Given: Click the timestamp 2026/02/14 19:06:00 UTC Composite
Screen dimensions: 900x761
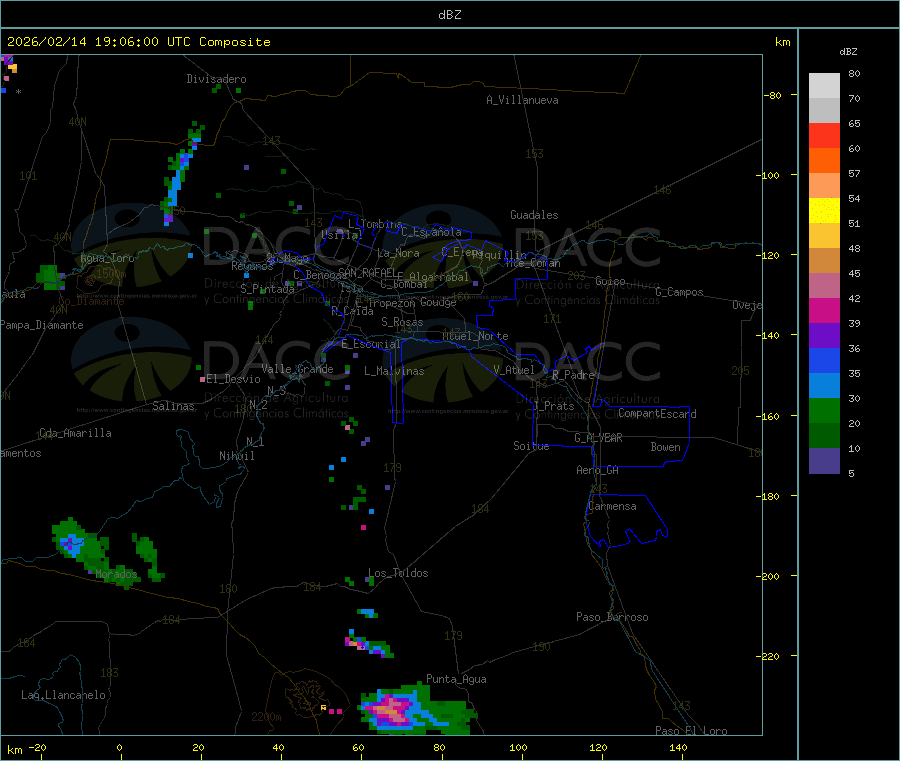Looking at the screenshot, I should click(138, 42).
